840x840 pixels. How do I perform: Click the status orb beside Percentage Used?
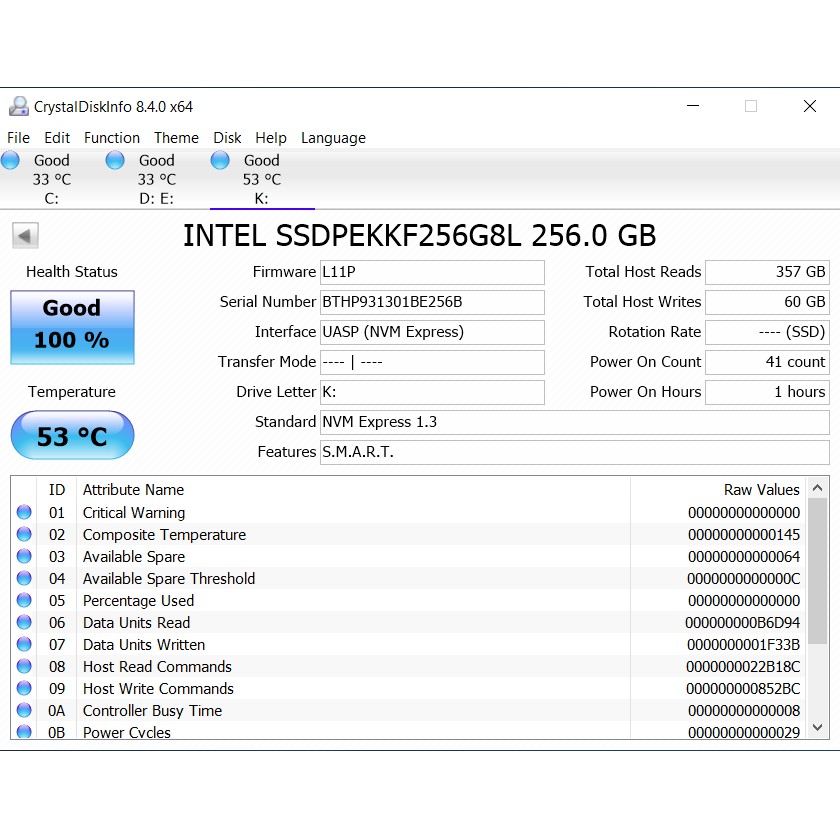24,601
